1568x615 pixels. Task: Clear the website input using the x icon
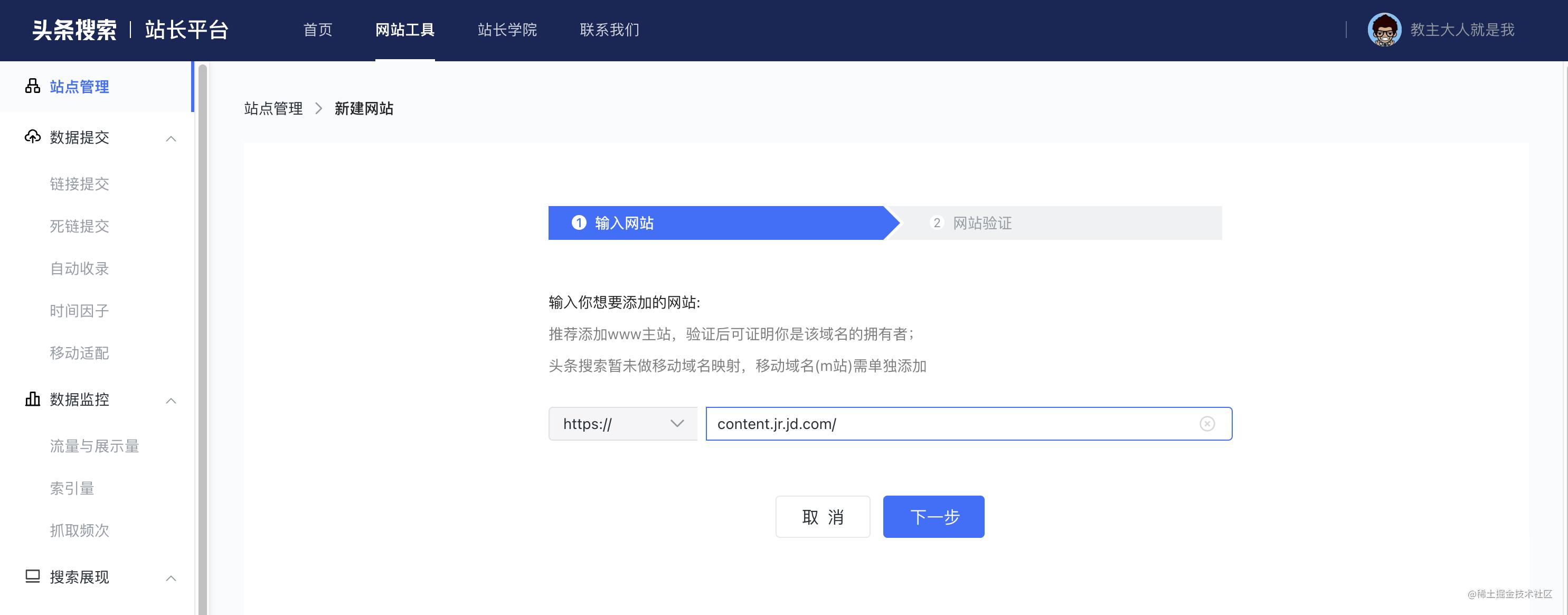click(x=1207, y=424)
